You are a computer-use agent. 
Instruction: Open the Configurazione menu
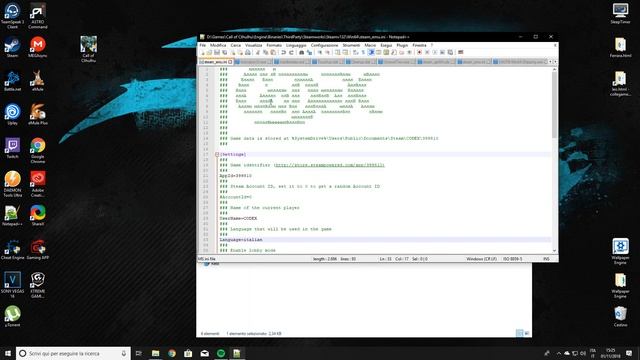click(x=324, y=45)
